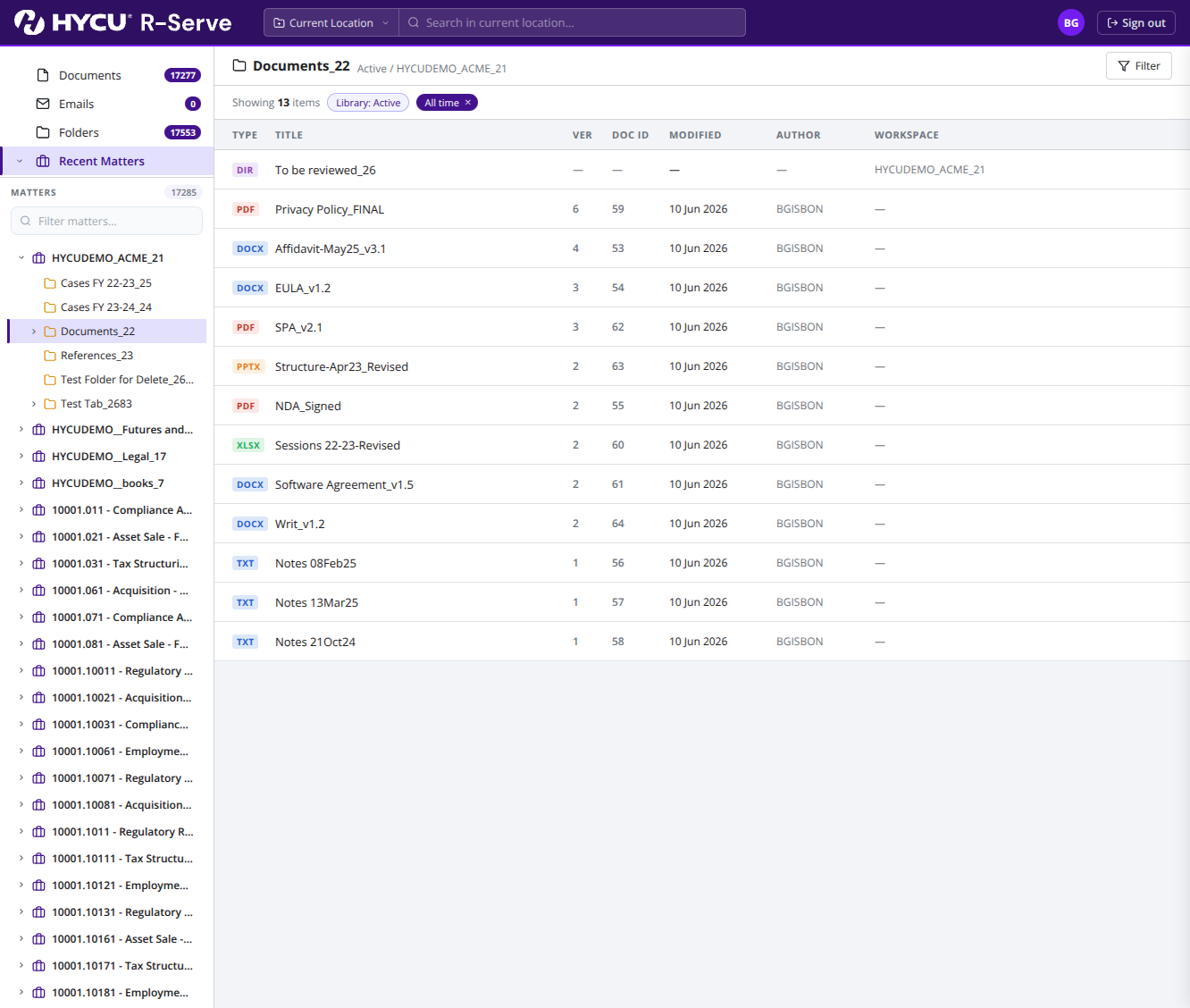Click the TXT badge for Notes 21Oct24
The image size is (1190, 1008).
click(x=246, y=642)
